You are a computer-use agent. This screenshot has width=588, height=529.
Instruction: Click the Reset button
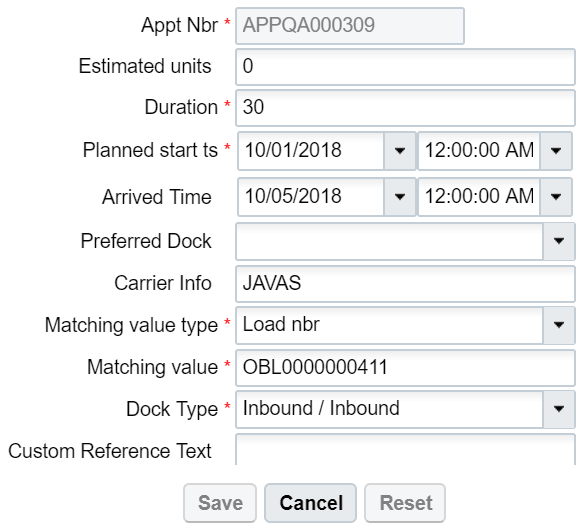click(x=405, y=503)
